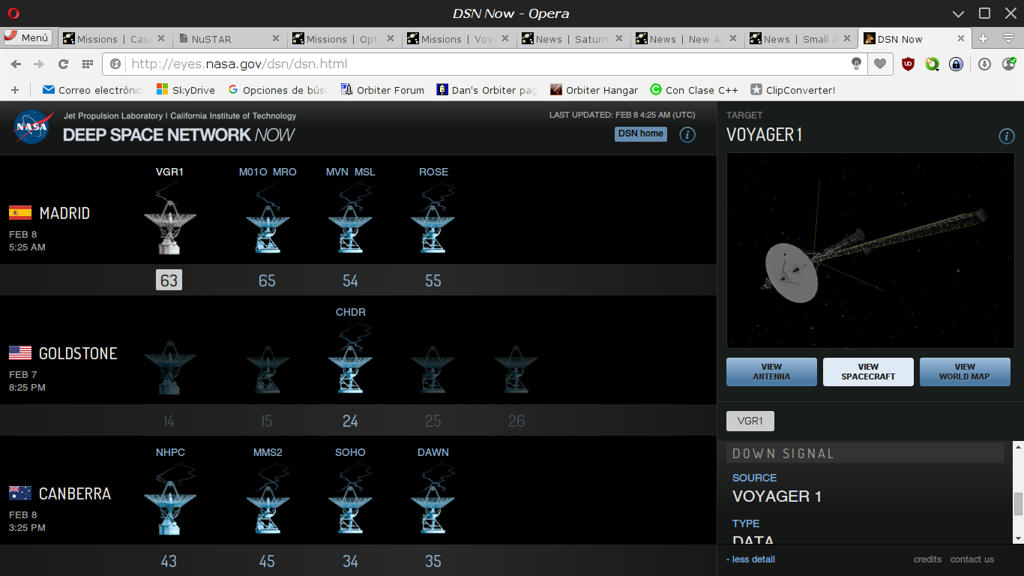Open info icon beside Voyager 1 target
Image resolution: width=1024 pixels, height=576 pixels.
tap(1006, 136)
